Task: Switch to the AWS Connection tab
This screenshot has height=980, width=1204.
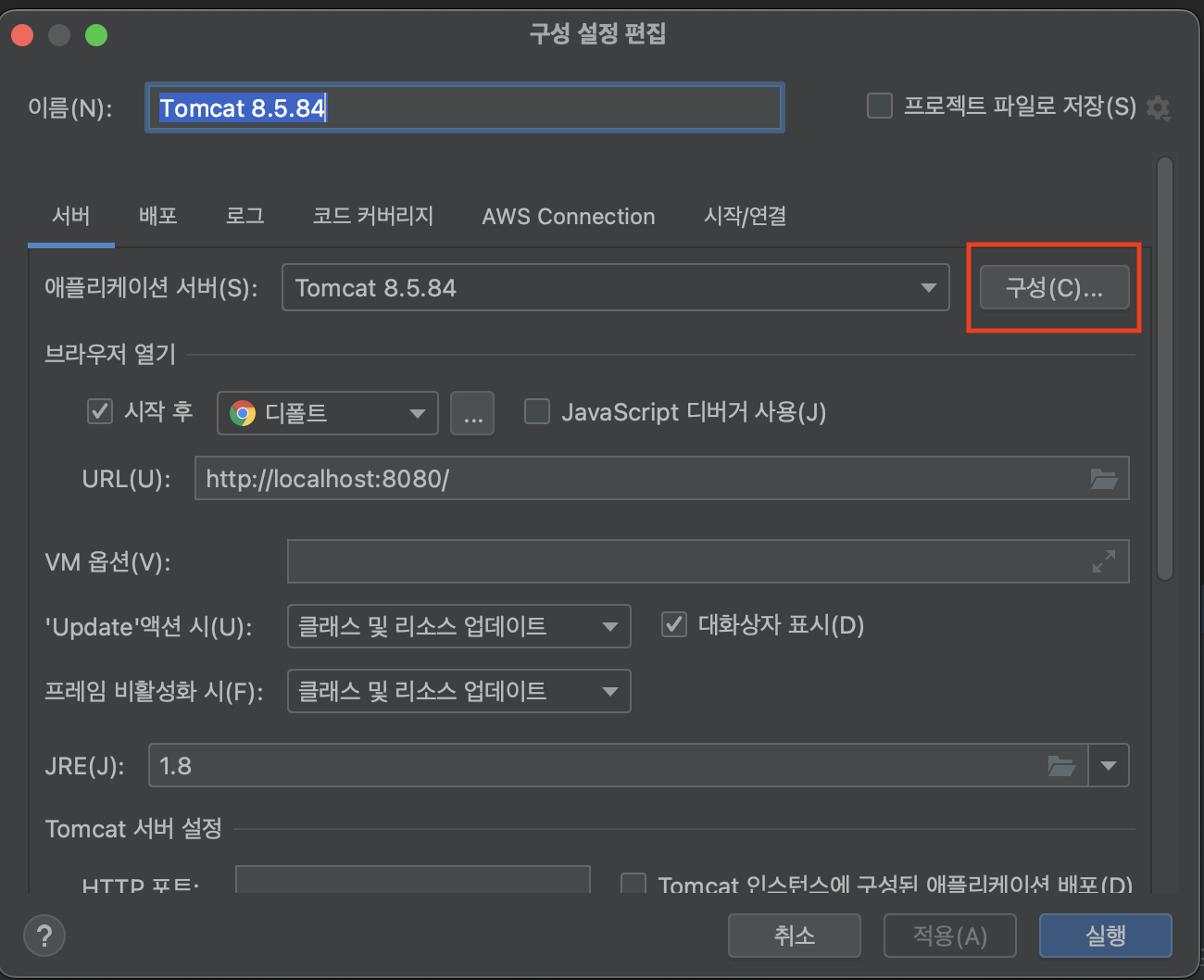Action: (569, 217)
